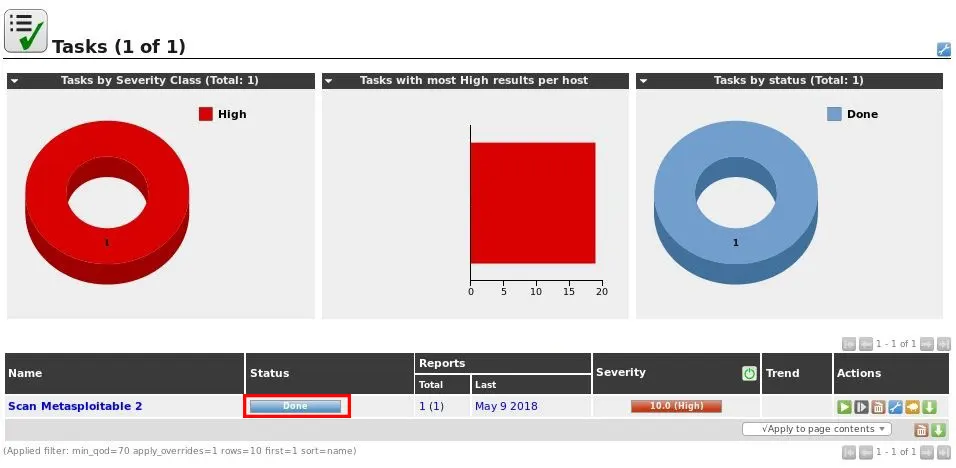
Task: Click the bulk trashcan icon below the table
Action: [x=922, y=430]
